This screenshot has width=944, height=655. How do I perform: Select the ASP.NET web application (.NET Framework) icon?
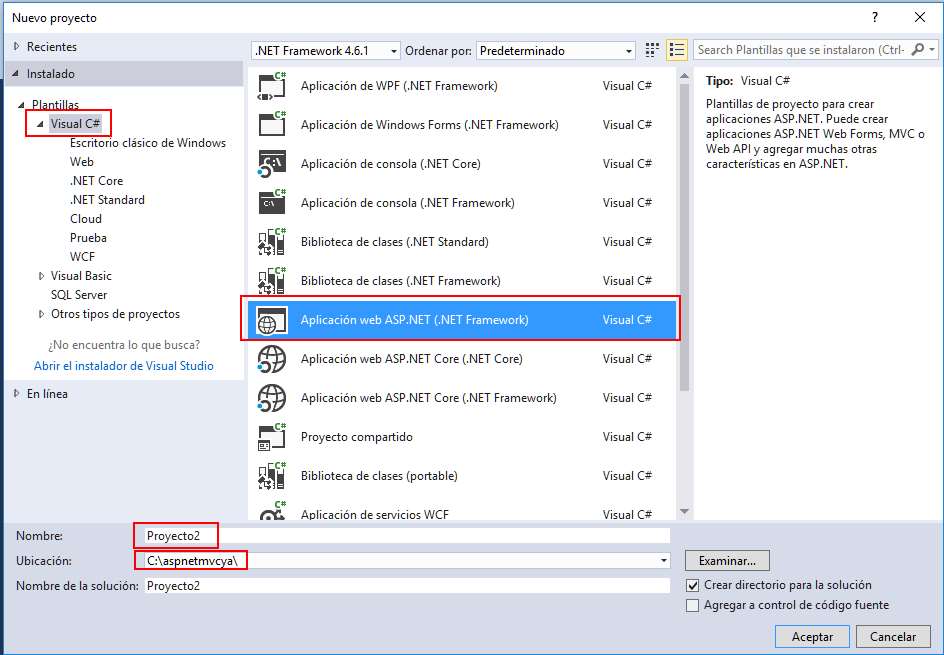[x=272, y=320]
